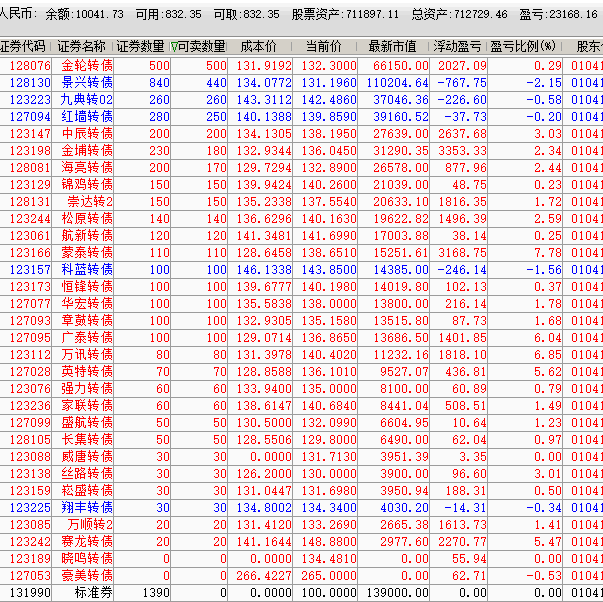Click 总资产:712729.46 in summary bar
This screenshot has height=602, width=603.
pyautogui.click(x=459, y=15)
